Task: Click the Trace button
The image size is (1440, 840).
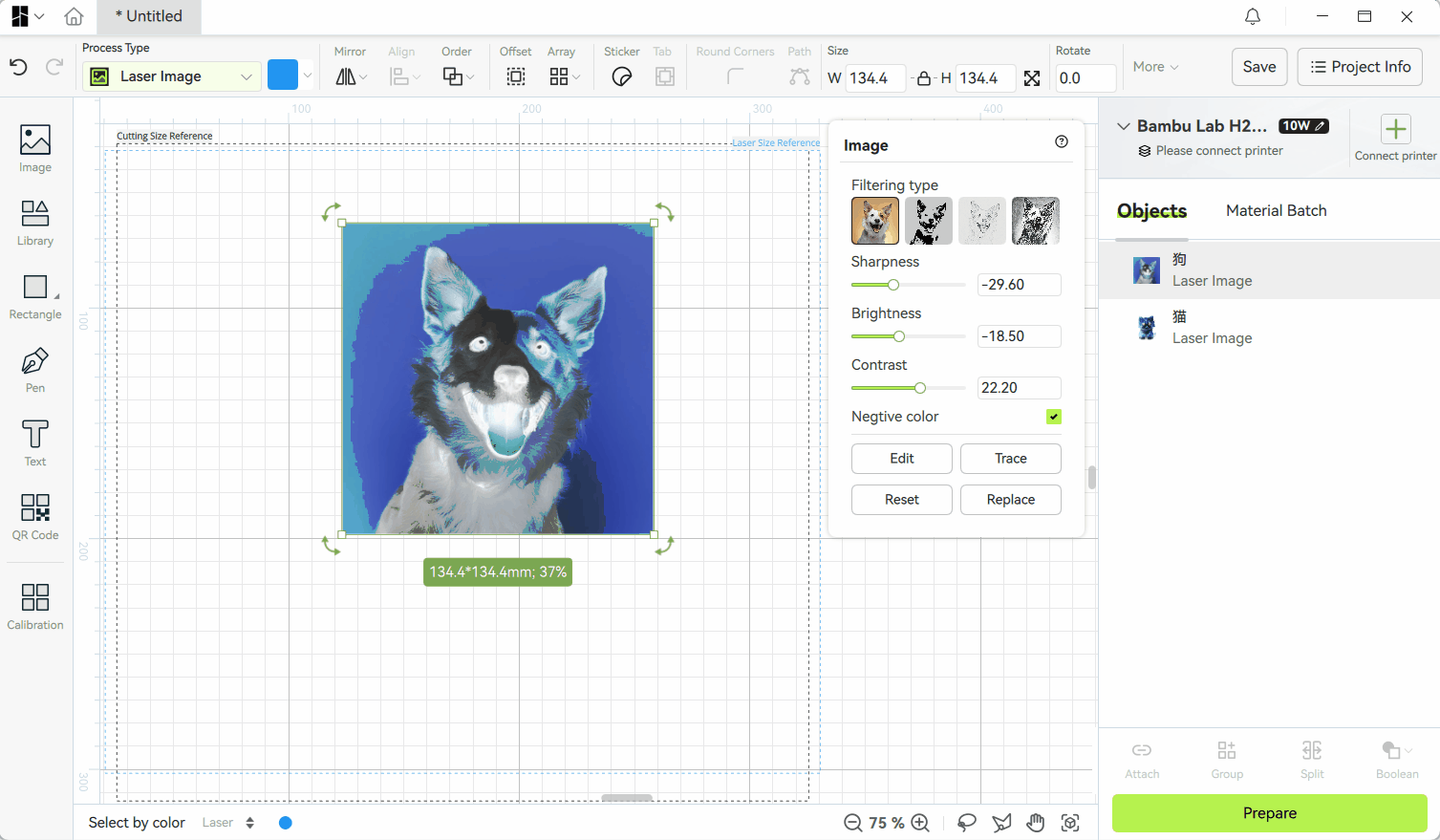Action: [1010, 459]
